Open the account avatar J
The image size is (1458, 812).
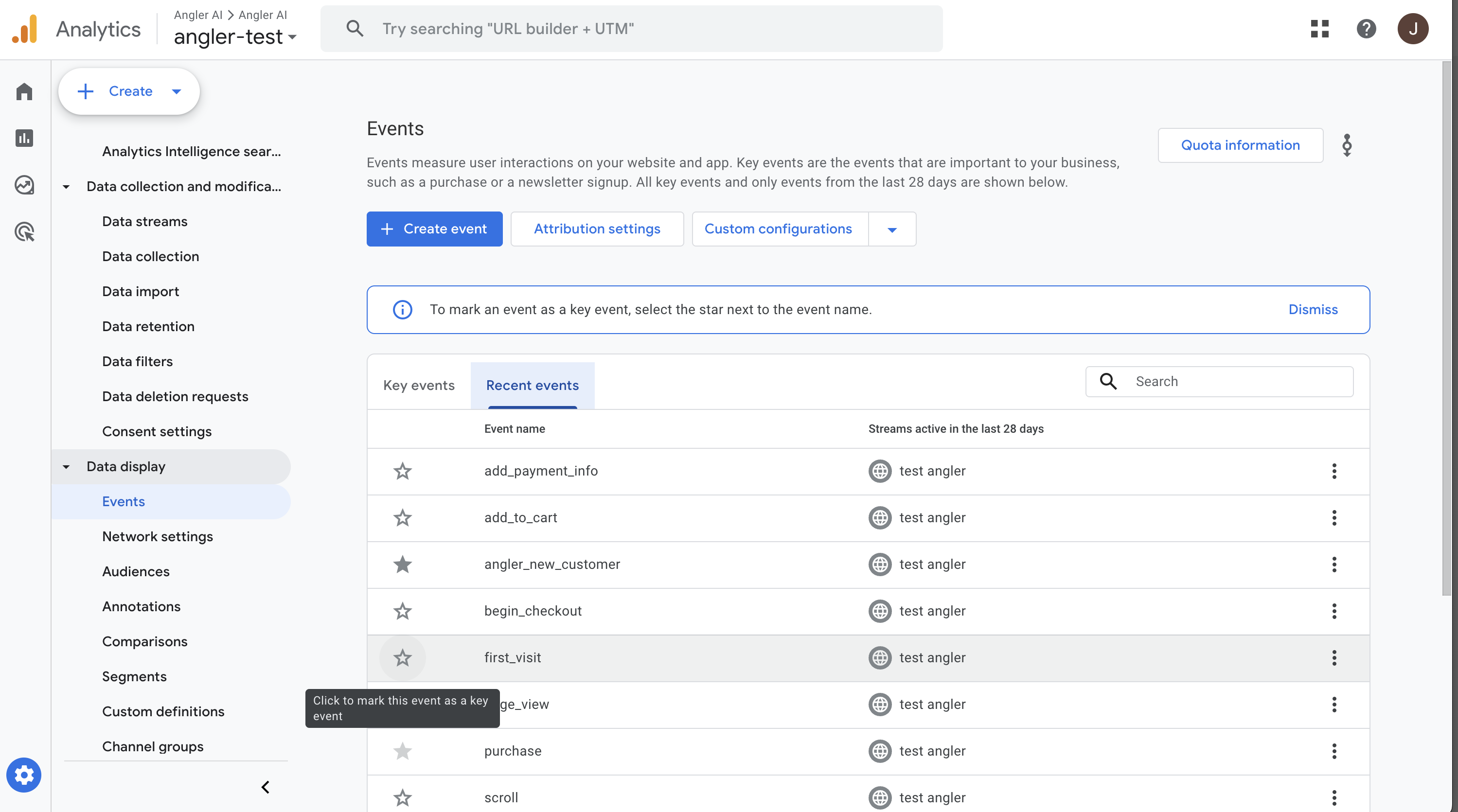[x=1413, y=29]
